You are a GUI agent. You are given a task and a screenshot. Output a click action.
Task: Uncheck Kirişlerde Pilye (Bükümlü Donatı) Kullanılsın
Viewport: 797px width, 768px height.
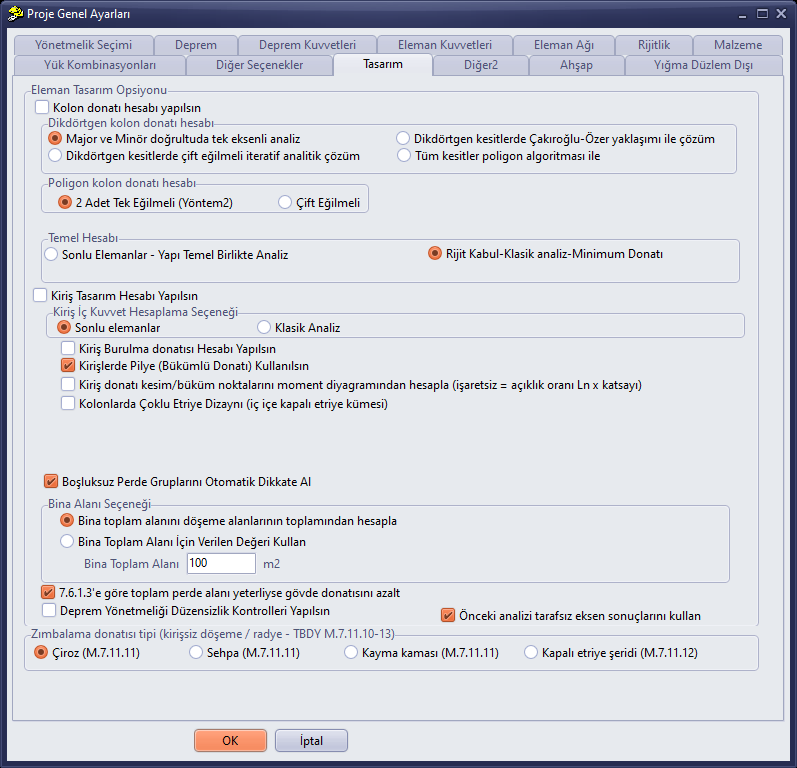(x=68, y=365)
